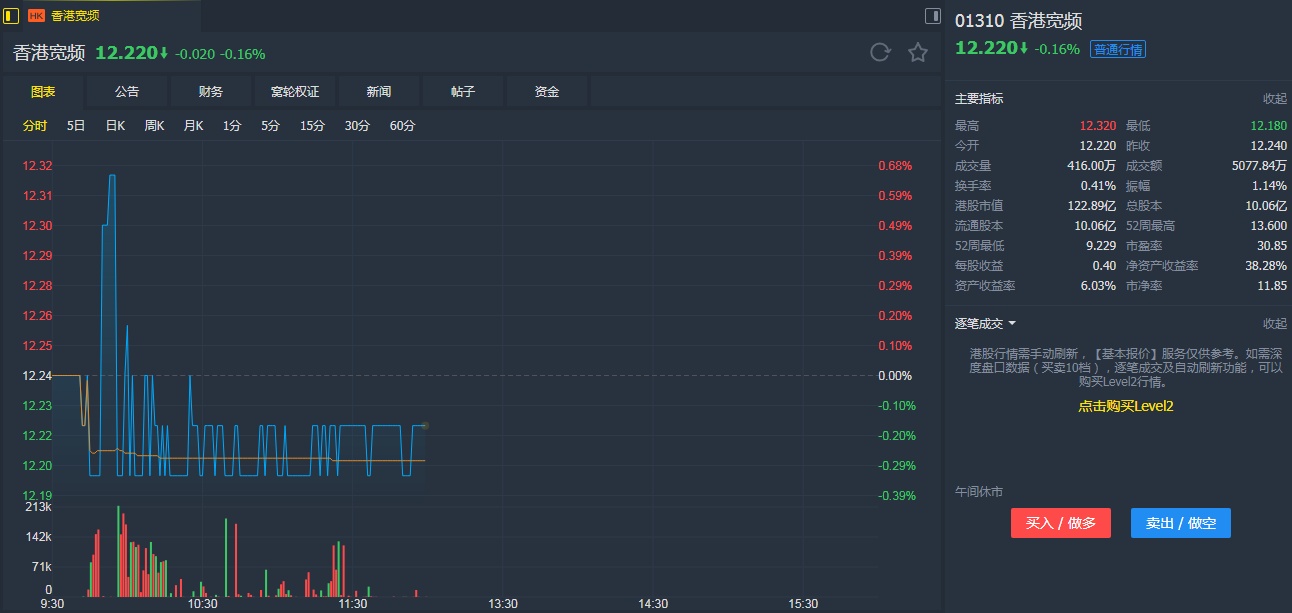Click the refresh quote icon

880,53
